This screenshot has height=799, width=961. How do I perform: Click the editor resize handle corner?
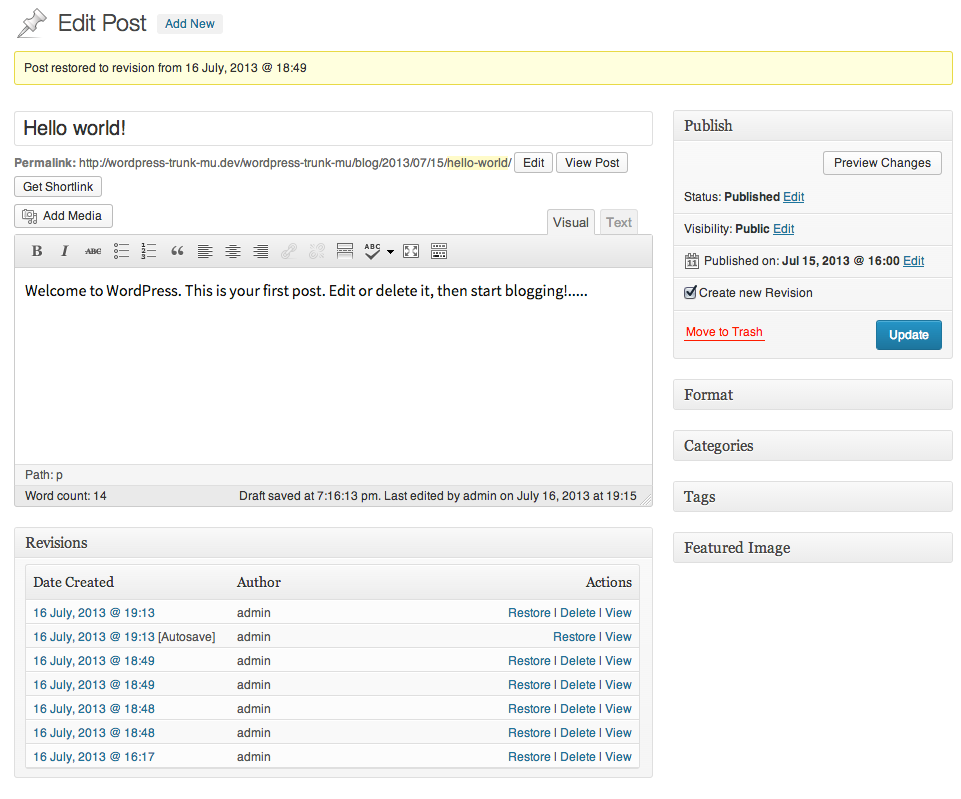pyautogui.click(x=645, y=500)
